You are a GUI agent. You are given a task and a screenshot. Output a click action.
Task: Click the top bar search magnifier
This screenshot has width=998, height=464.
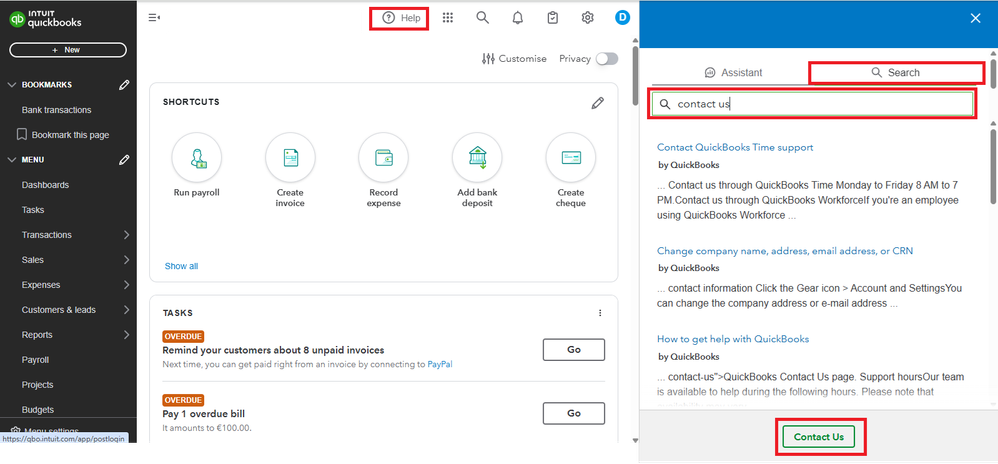[x=482, y=18]
